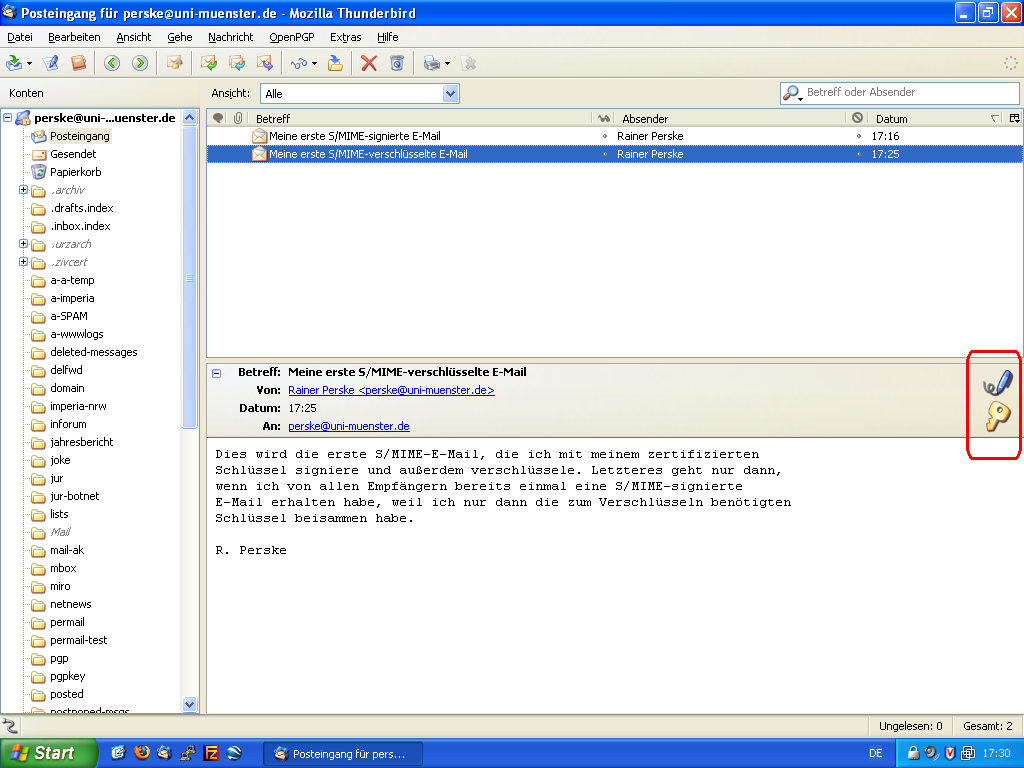Screen dimensions: 1024x768
Task: Open the Ansicht view dropdown
Action: pyautogui.click(x=450, y=93)
